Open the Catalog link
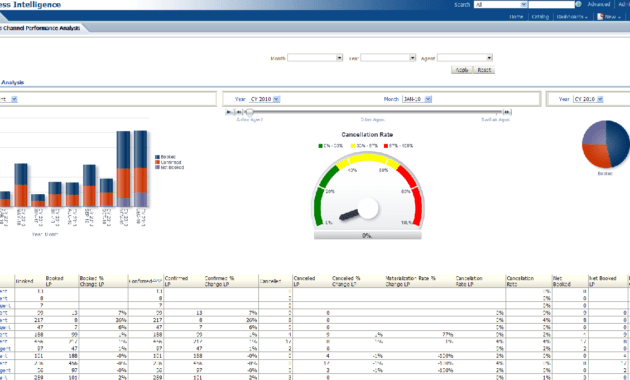Image resolution: width=630 pixels, height=380 pixels. coord(540,17)
